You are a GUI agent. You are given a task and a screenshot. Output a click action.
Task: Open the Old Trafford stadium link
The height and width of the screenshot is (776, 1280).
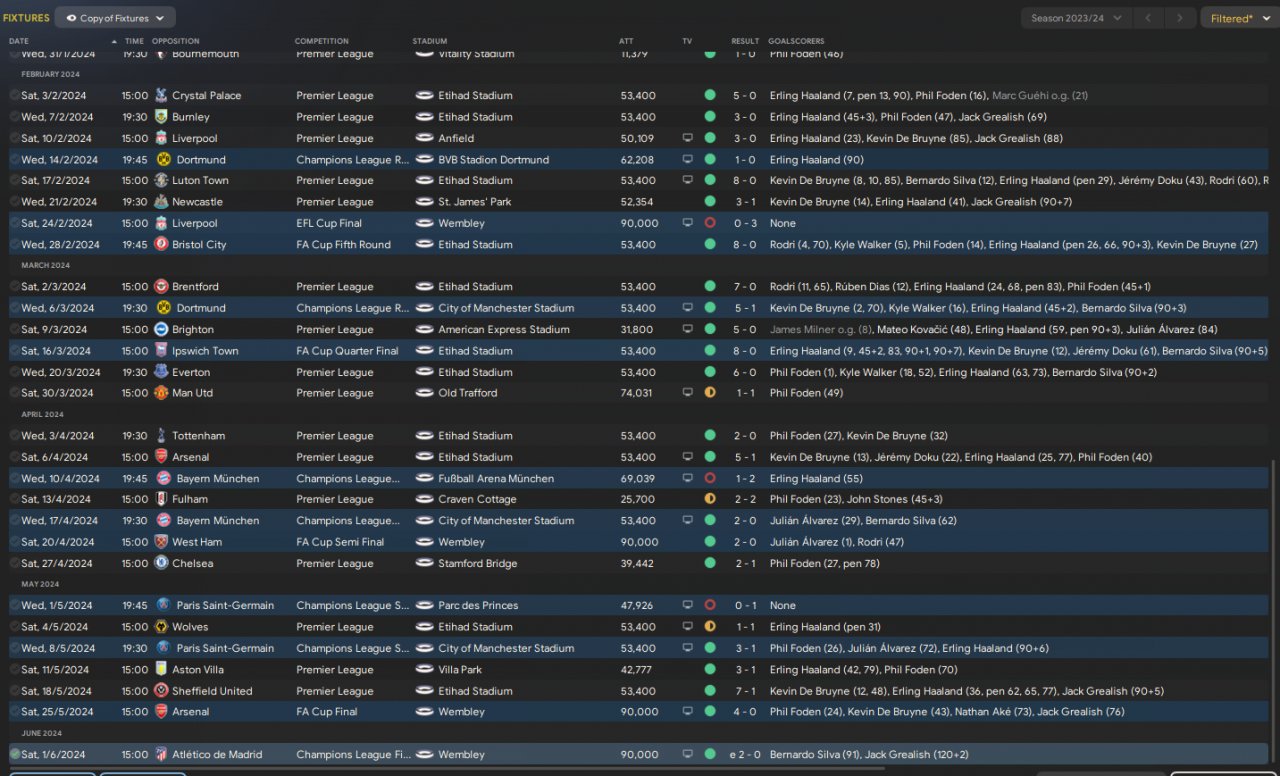pyautogui.click(x=467, y=393)
